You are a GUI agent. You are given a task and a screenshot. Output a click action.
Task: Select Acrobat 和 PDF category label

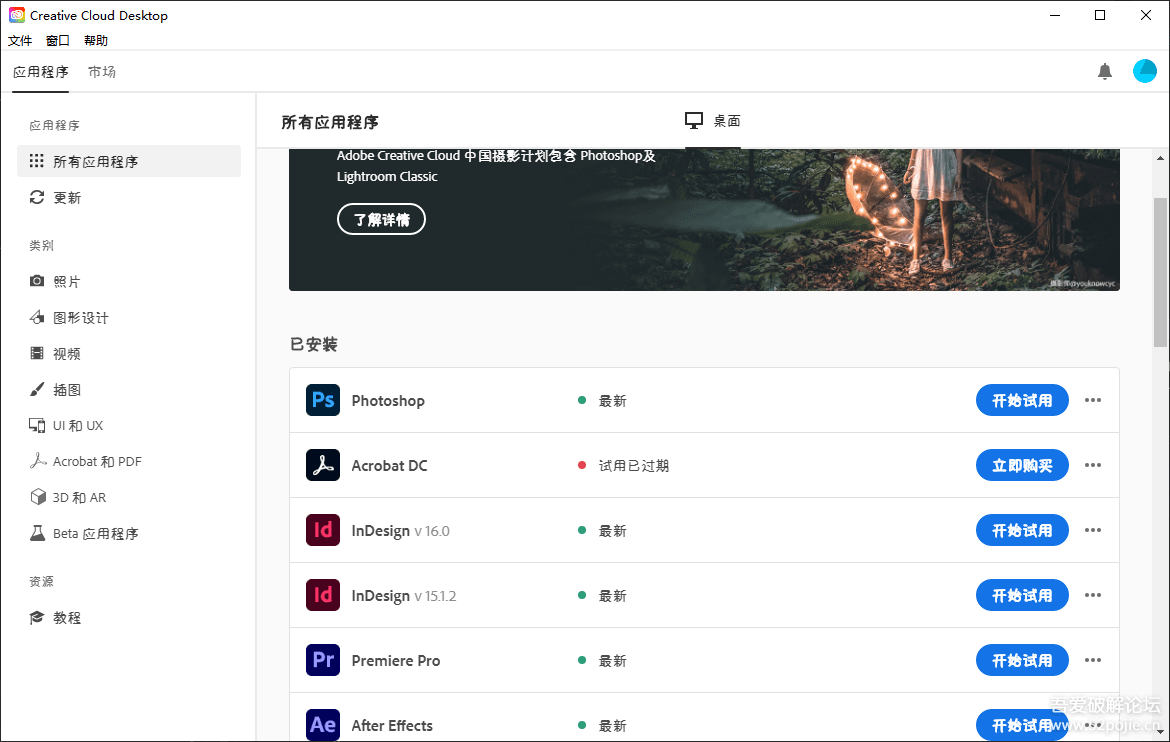tap(97, 461)
